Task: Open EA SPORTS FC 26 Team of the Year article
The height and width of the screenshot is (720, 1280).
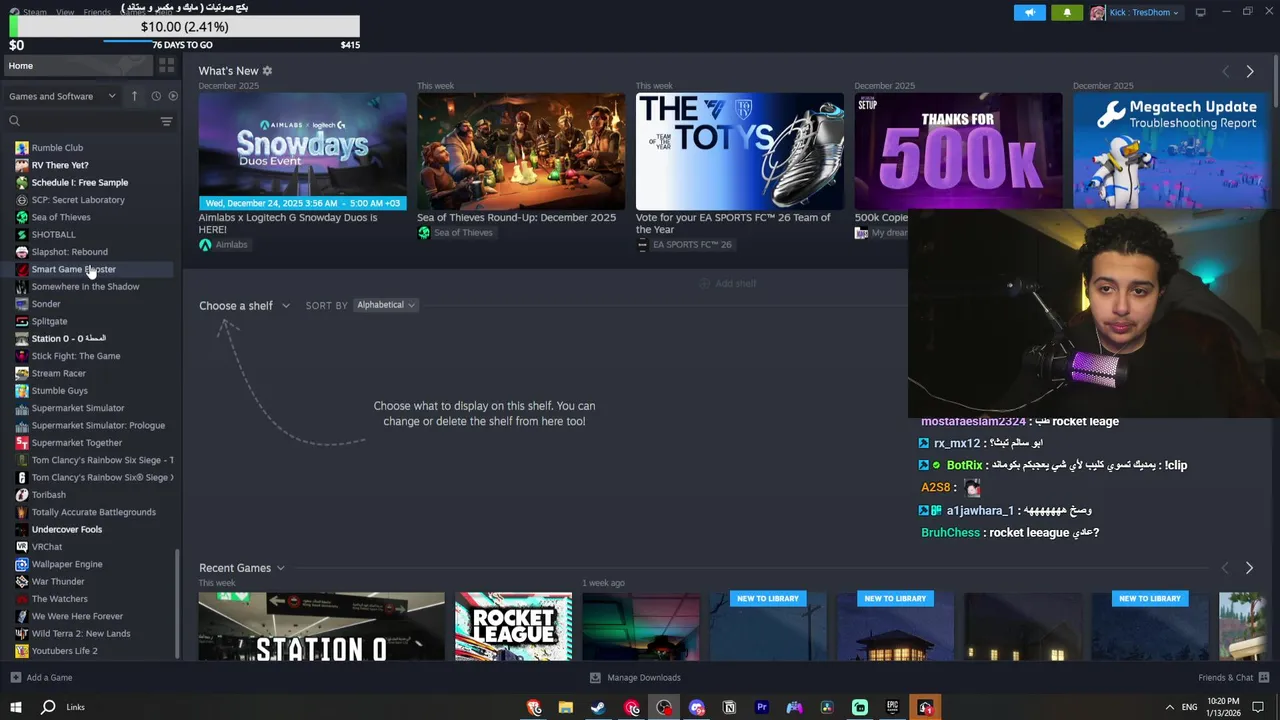Action: click(733, 223)
